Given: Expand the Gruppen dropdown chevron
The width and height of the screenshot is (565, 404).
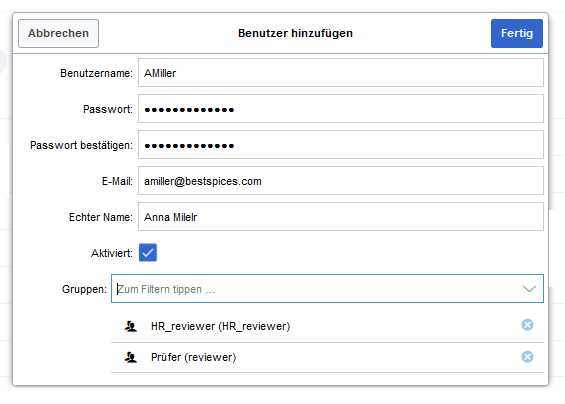Looking at the screenshot, I should click(x=529, y=289).
